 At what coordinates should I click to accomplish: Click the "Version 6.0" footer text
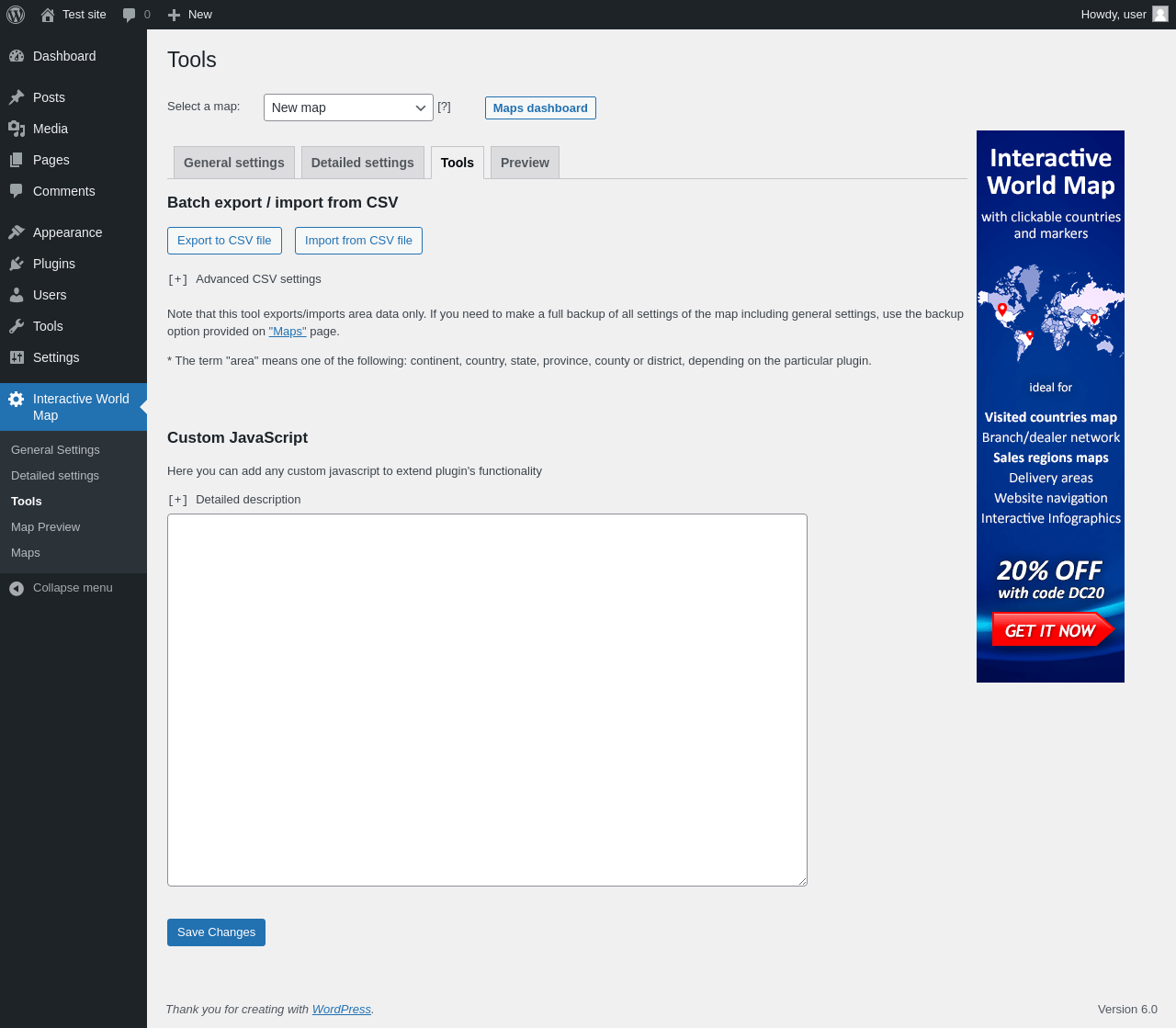pos(1127,1010)
